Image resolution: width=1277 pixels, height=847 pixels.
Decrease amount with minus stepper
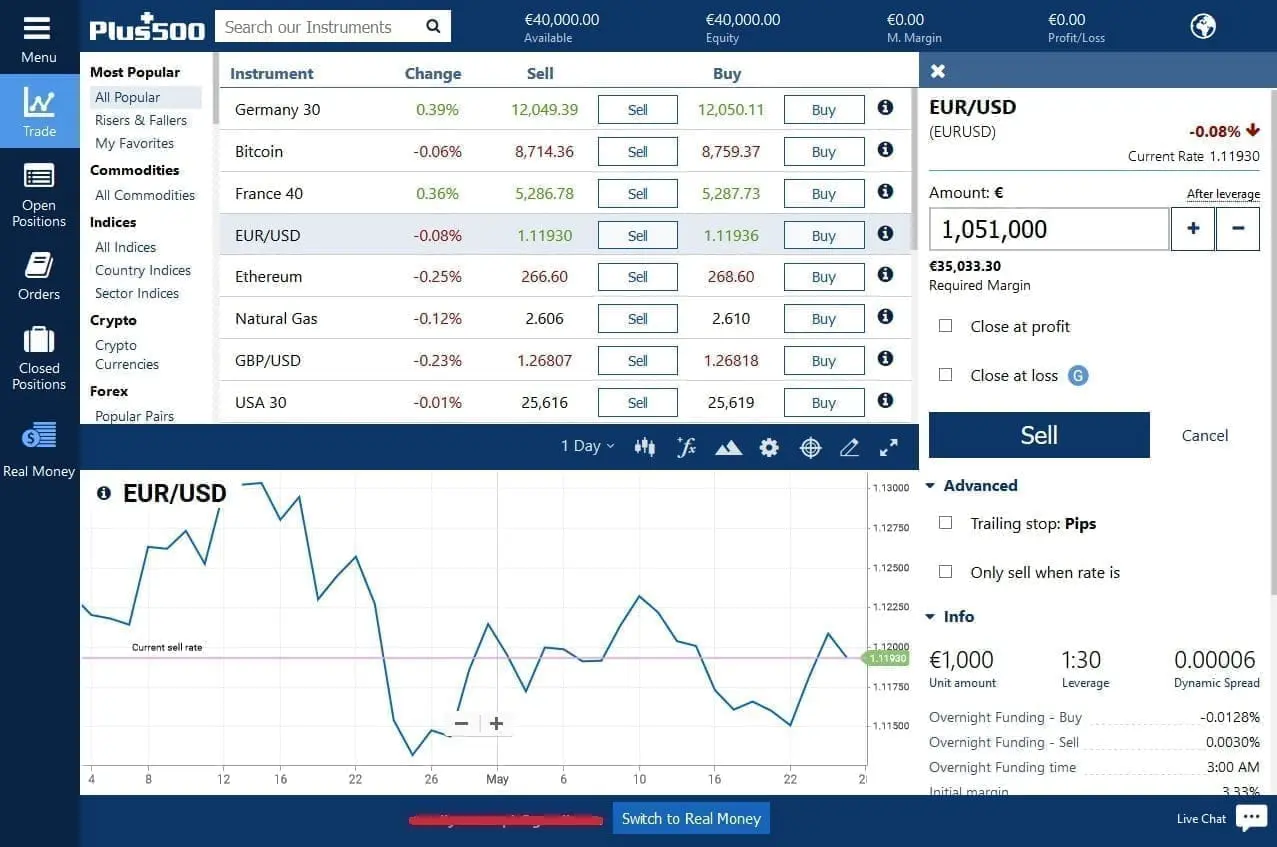[1238, 229]
